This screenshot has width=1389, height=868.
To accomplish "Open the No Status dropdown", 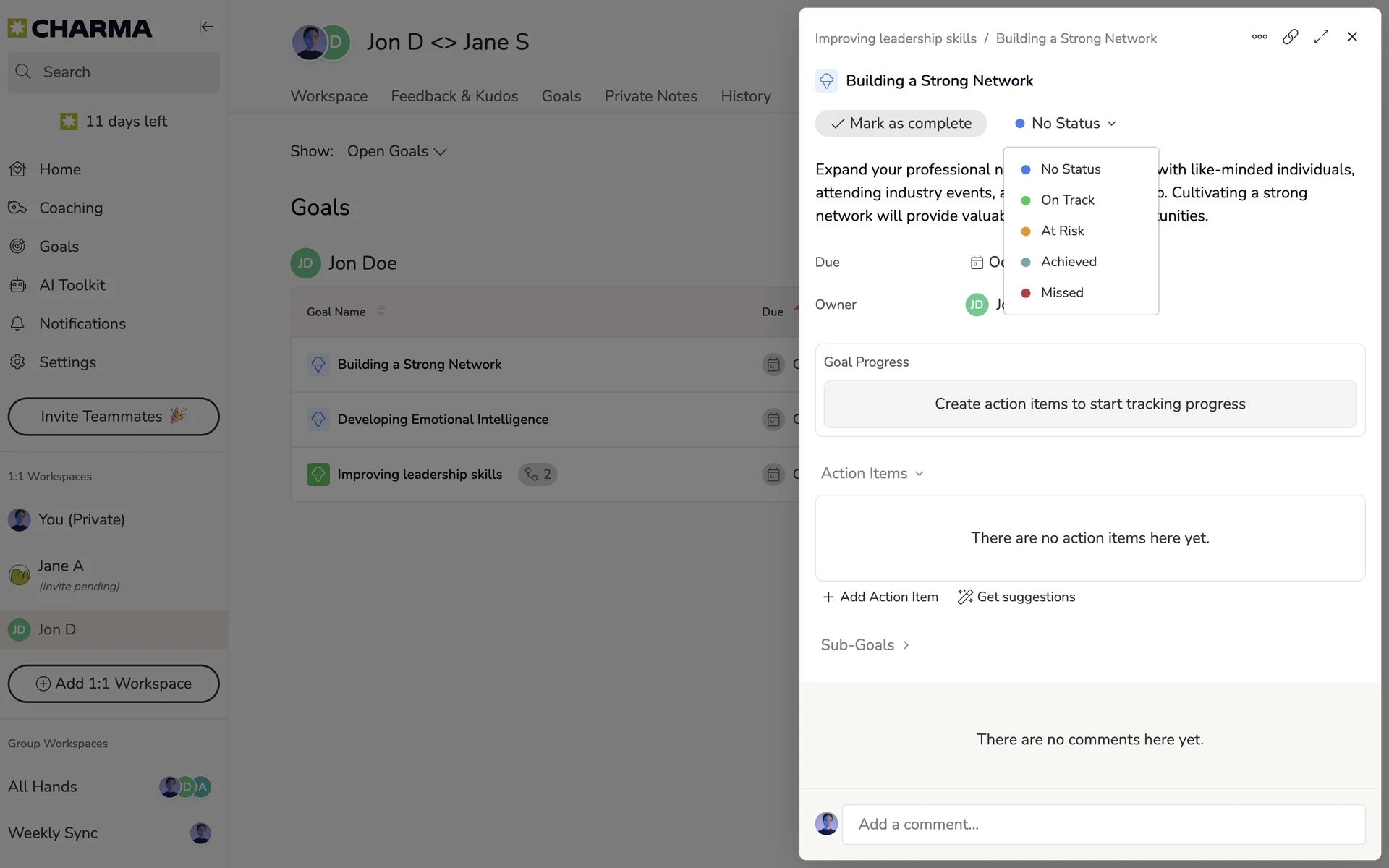I will pos(1066,124).
